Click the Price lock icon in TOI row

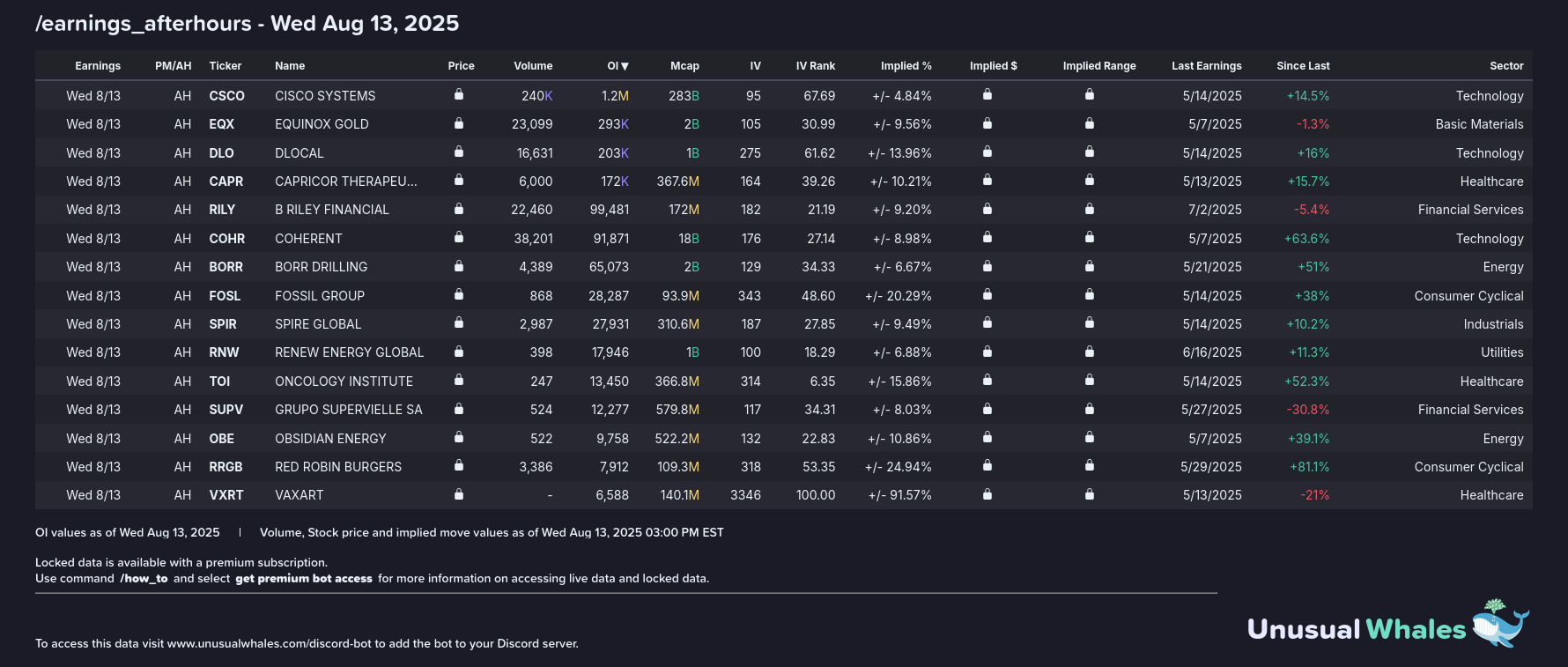click(459, 380)
